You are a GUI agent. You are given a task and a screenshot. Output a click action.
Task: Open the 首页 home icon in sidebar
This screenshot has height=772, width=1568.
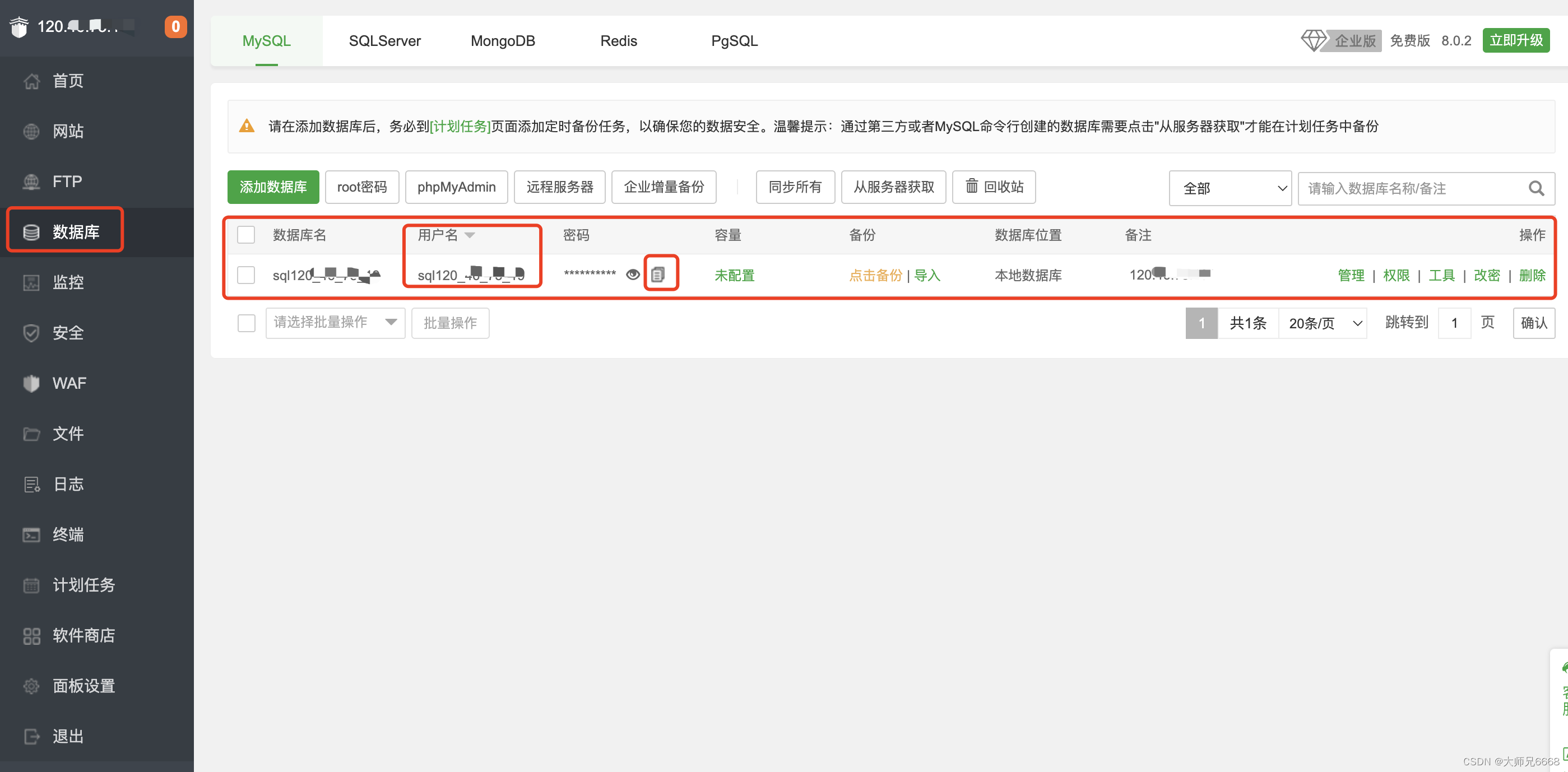pos(31,81)
